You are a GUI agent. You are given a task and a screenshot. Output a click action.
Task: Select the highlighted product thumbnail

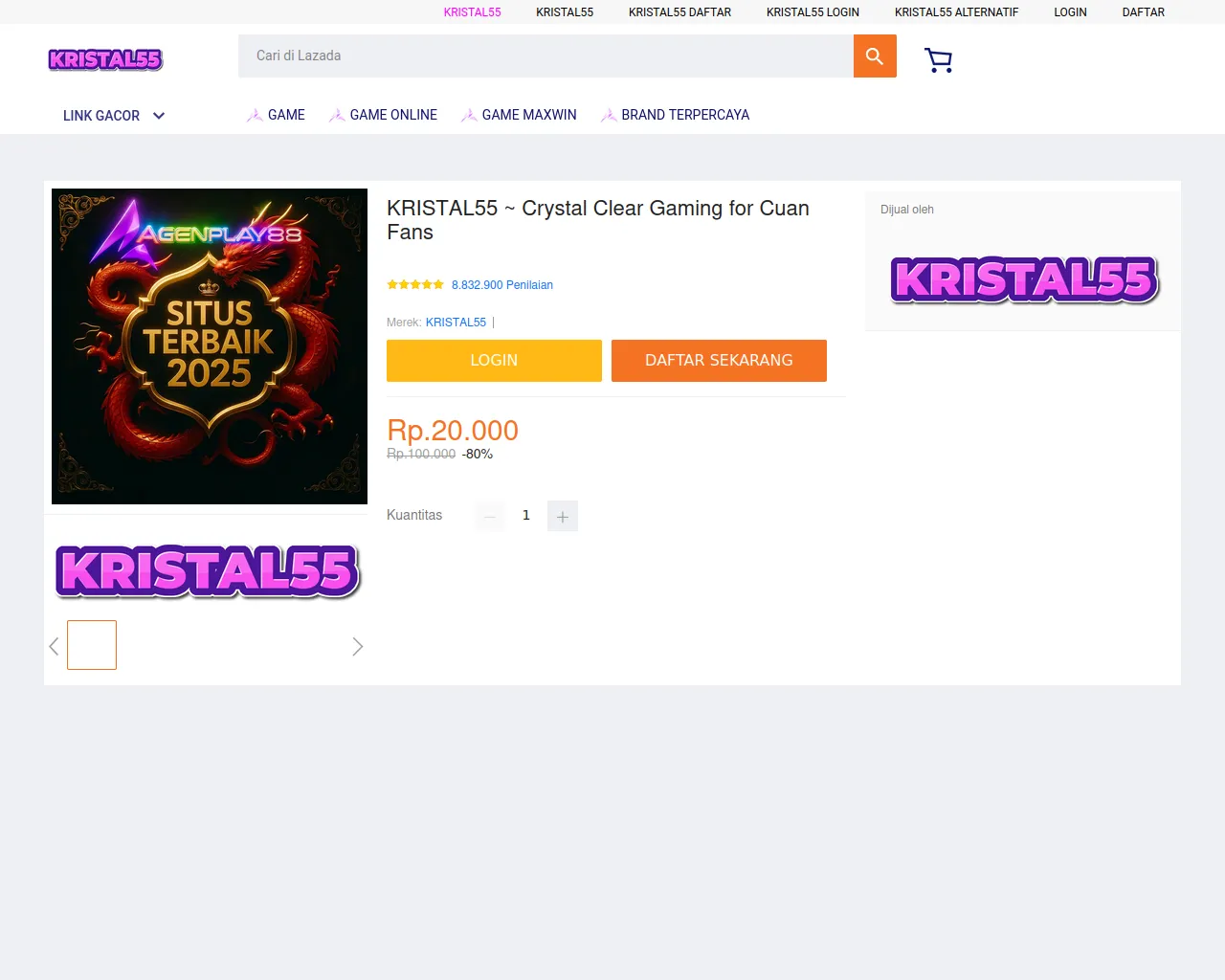coord(92,645)
